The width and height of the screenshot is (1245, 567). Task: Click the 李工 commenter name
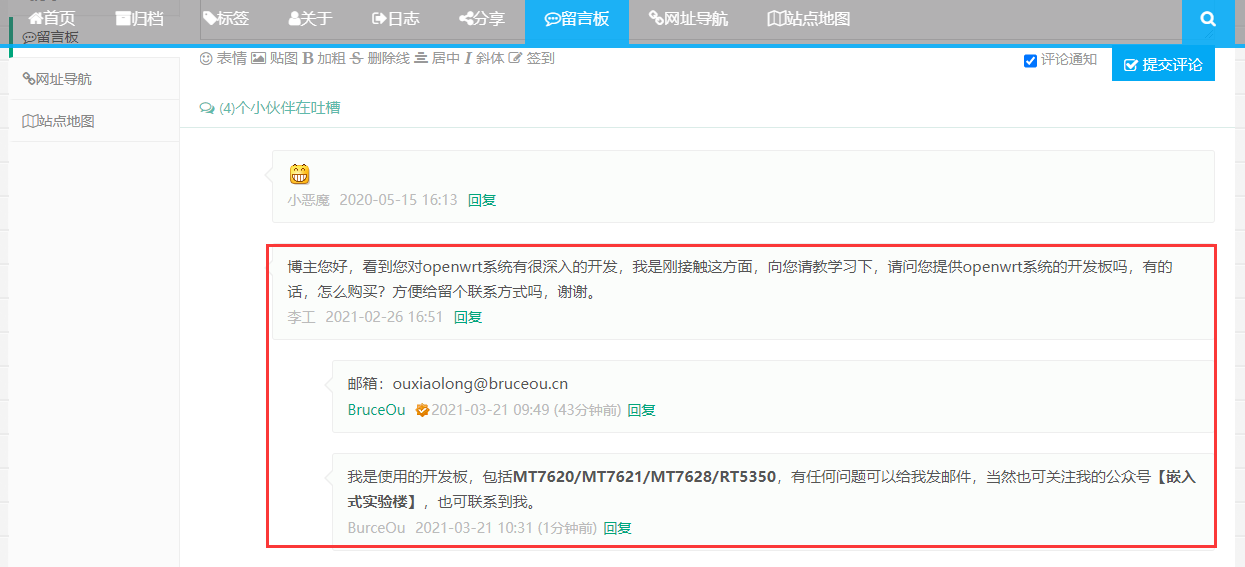(302, 317)
